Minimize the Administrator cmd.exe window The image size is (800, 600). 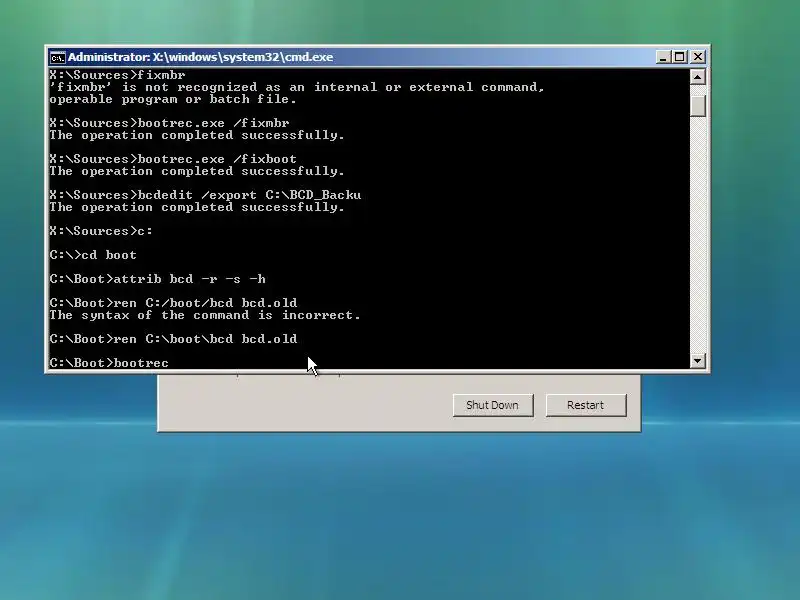pos(662,57)
